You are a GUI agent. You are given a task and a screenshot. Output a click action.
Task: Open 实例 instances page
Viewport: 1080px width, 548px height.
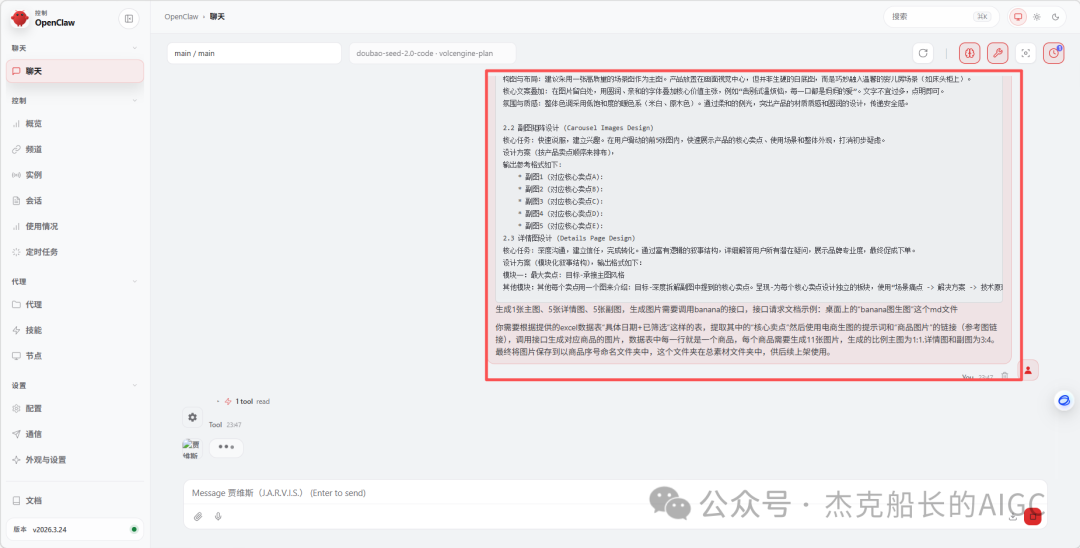coord(75,175)
